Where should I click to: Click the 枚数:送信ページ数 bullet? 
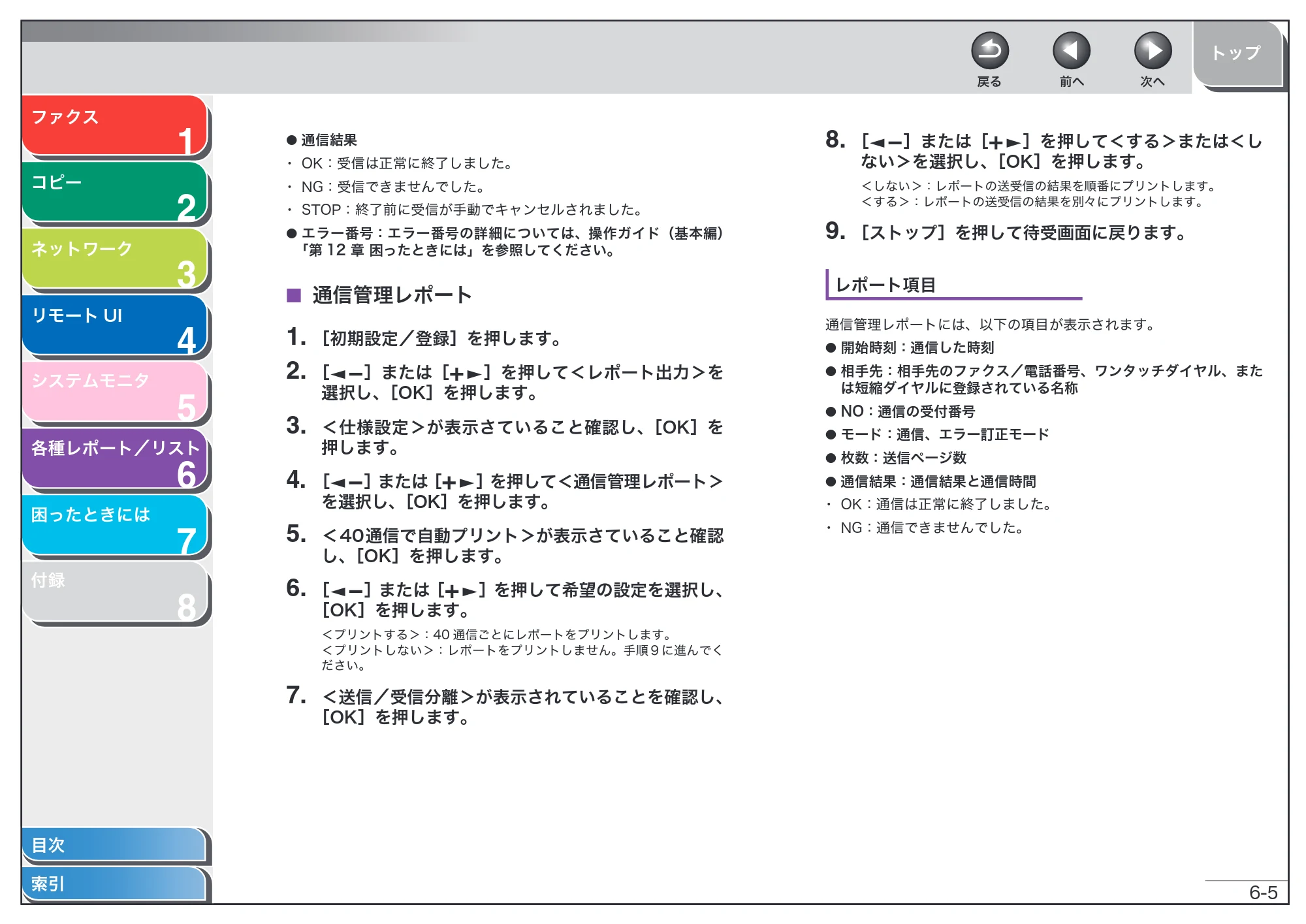(896, 458)
